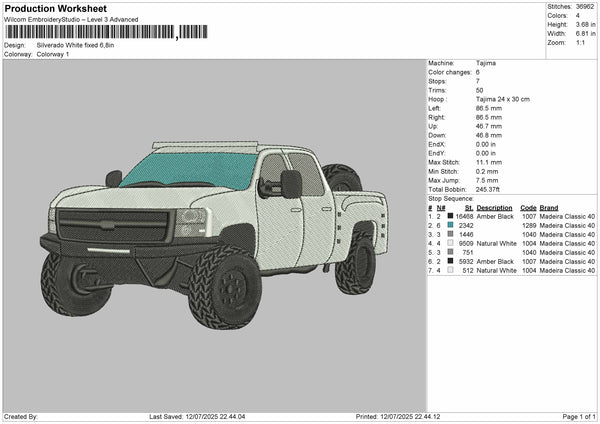Image resolution: width=600 pixels, height=424 pixels.
Task: Click the gray swatch beside stitch count 1446
Action: coord(451,234)
